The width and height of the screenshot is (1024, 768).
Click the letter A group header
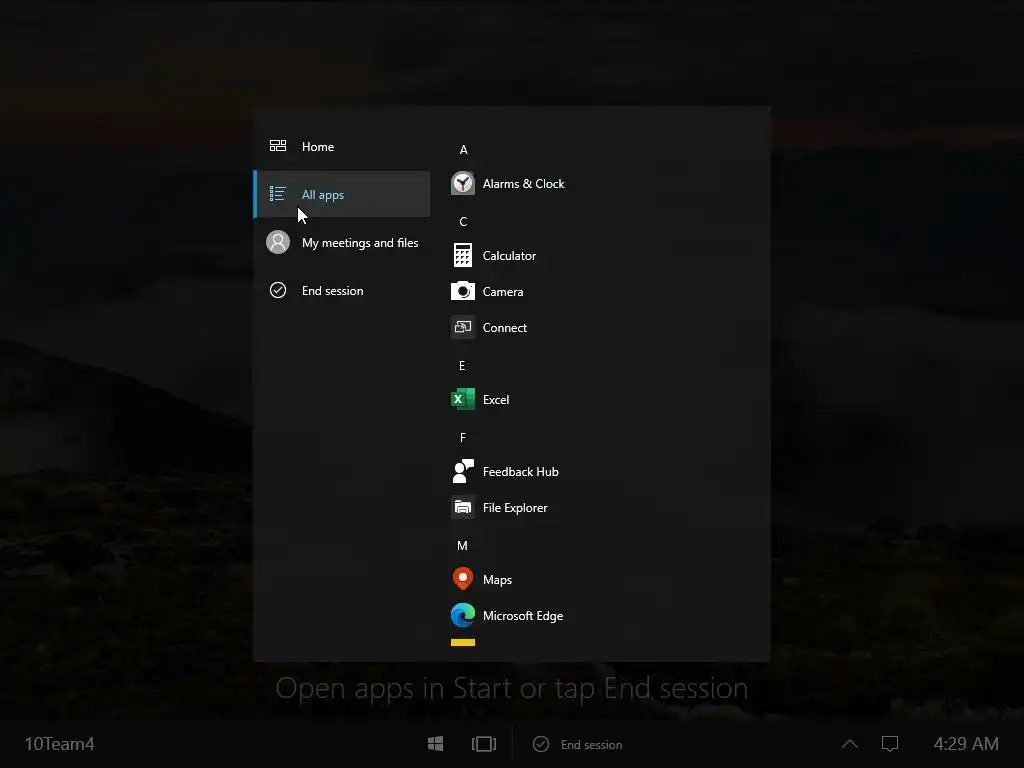464,150
